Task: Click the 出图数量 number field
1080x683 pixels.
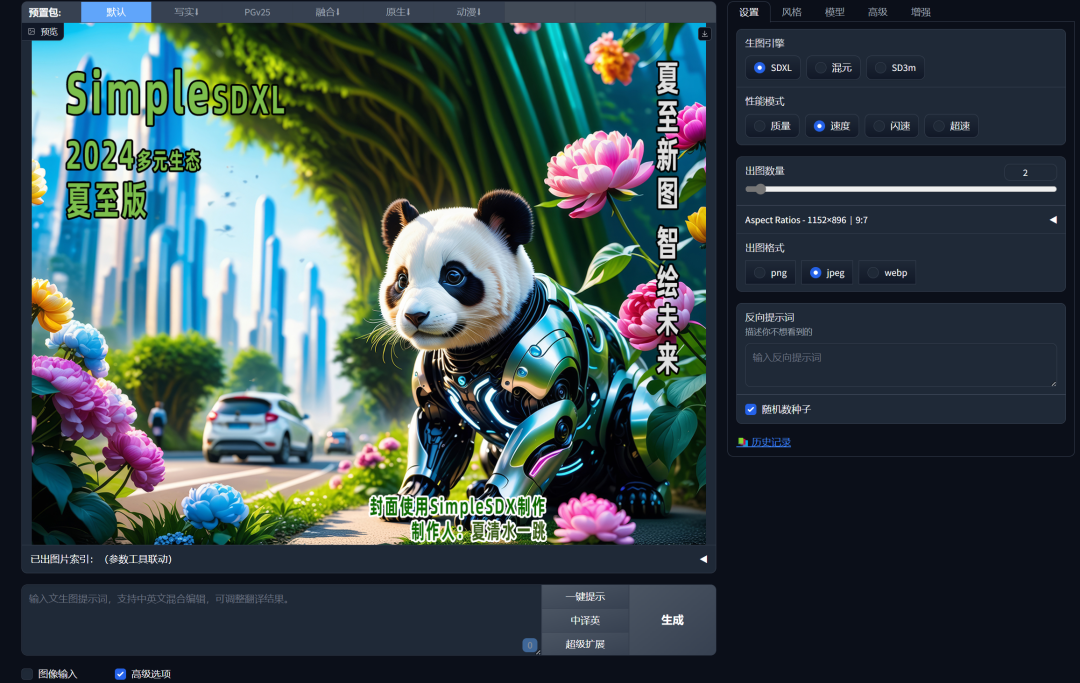Action: tap(1030, 173)
